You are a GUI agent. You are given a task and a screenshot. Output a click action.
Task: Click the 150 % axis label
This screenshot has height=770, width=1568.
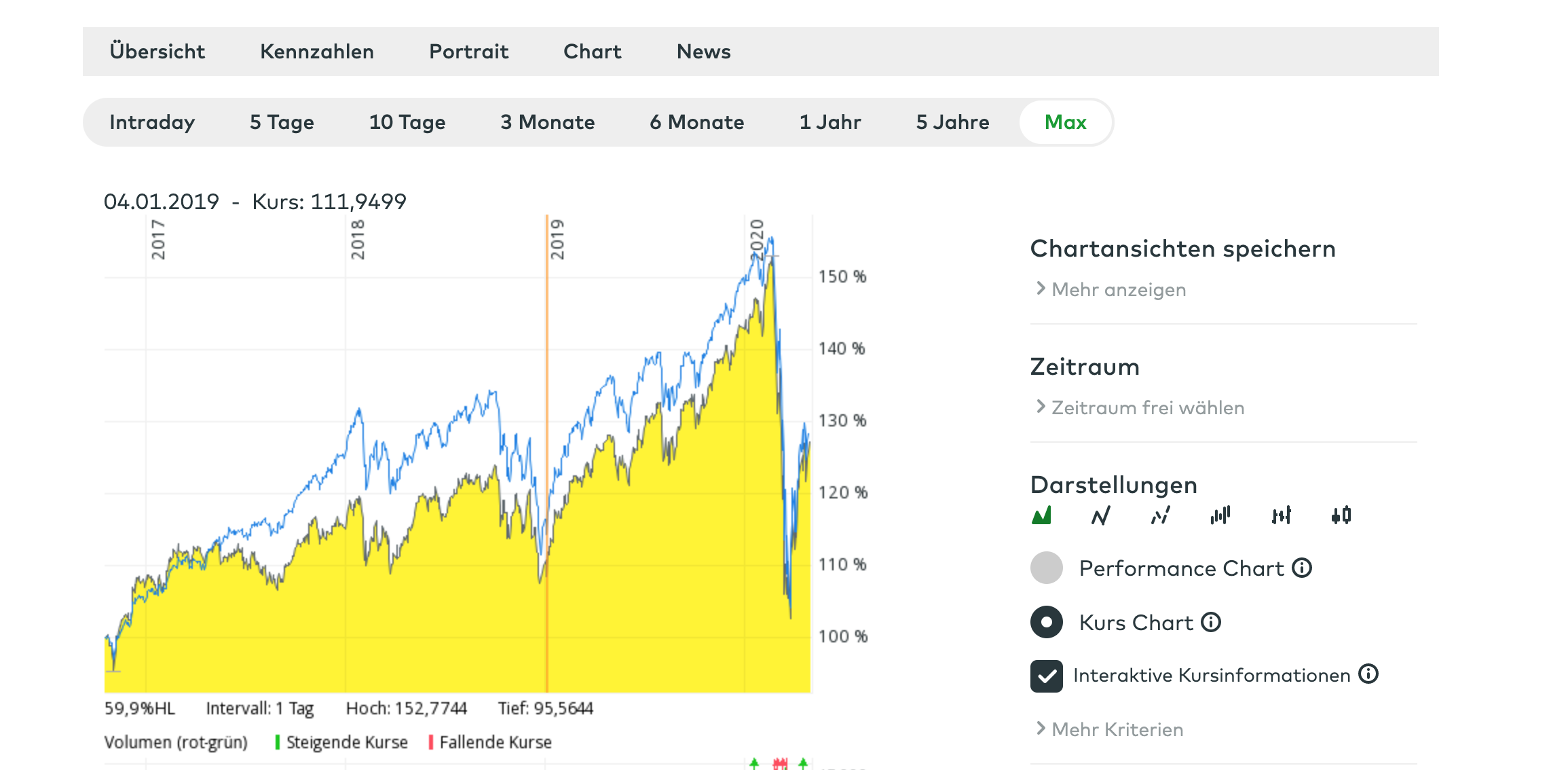pyautogui.click(x=842, y=276)
